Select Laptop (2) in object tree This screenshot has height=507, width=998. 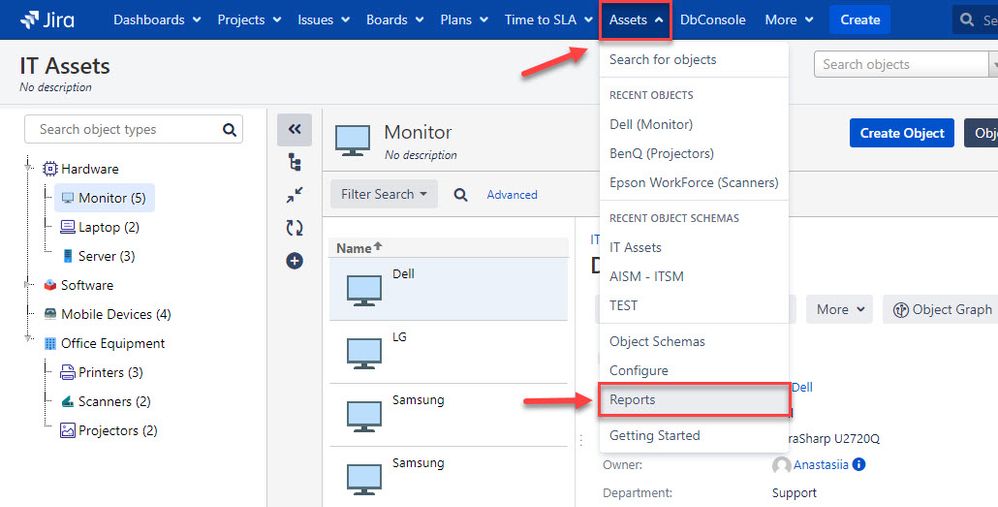(x=99, y=227)
